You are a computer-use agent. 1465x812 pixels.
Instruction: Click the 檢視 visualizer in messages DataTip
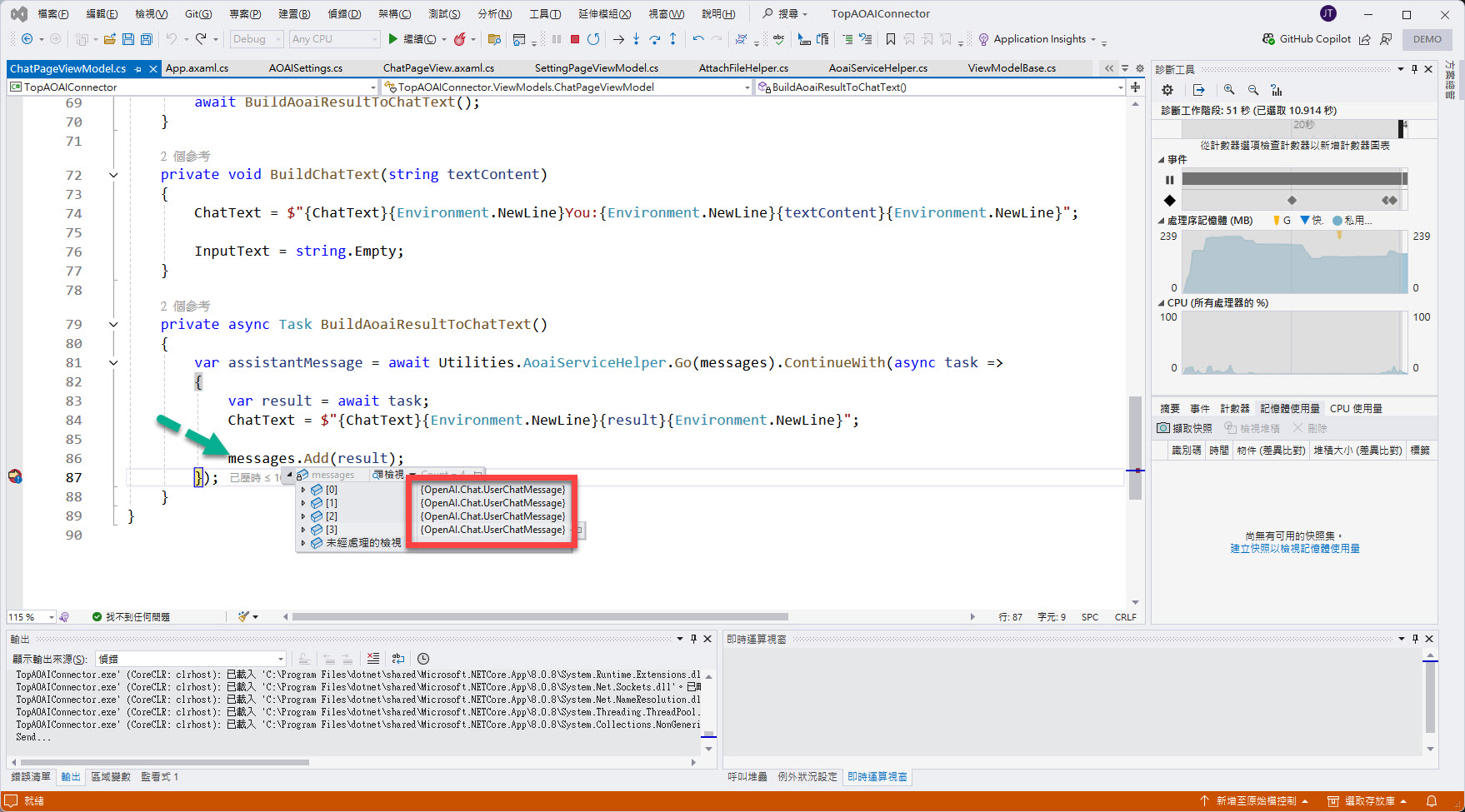pos(389,475)
